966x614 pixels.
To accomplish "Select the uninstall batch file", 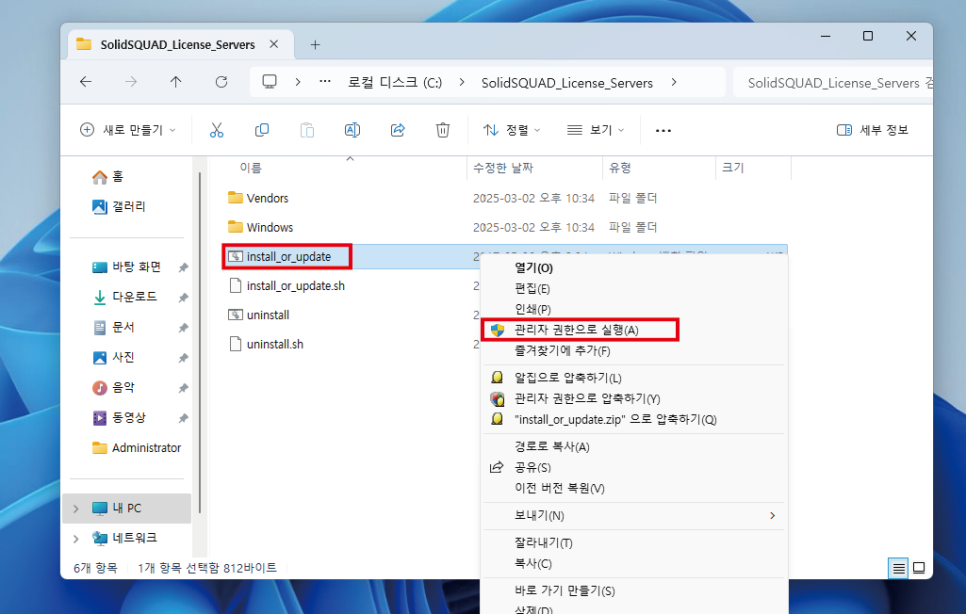I will 267,315.
